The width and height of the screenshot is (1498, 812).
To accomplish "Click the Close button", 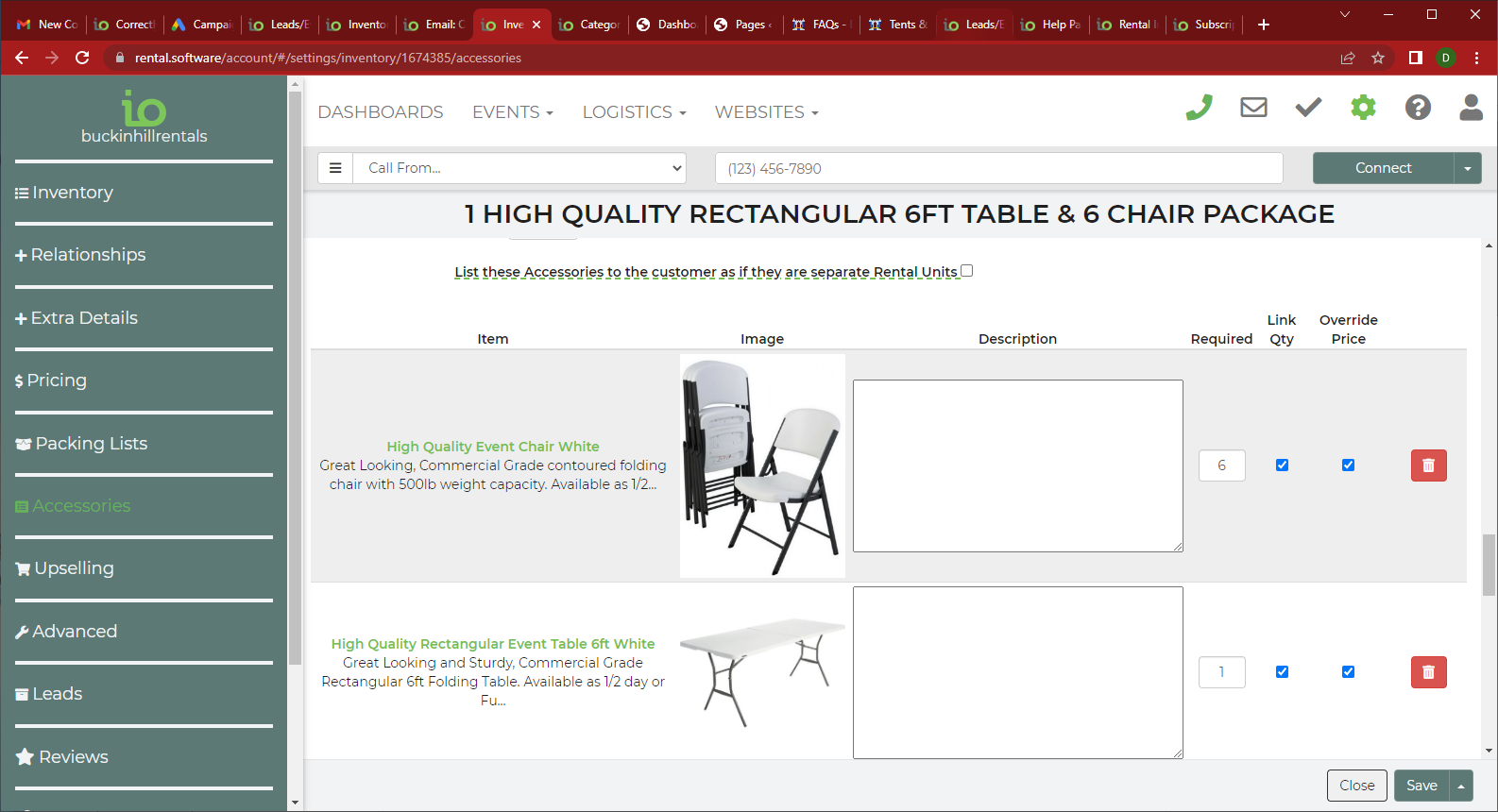I will click(1356, 786).
